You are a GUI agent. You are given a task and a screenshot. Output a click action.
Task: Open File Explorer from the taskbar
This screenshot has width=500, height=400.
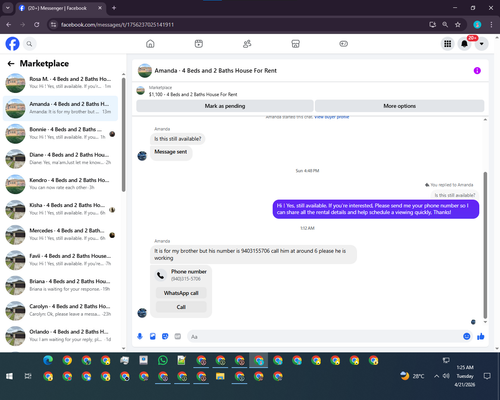pos(220,376)
